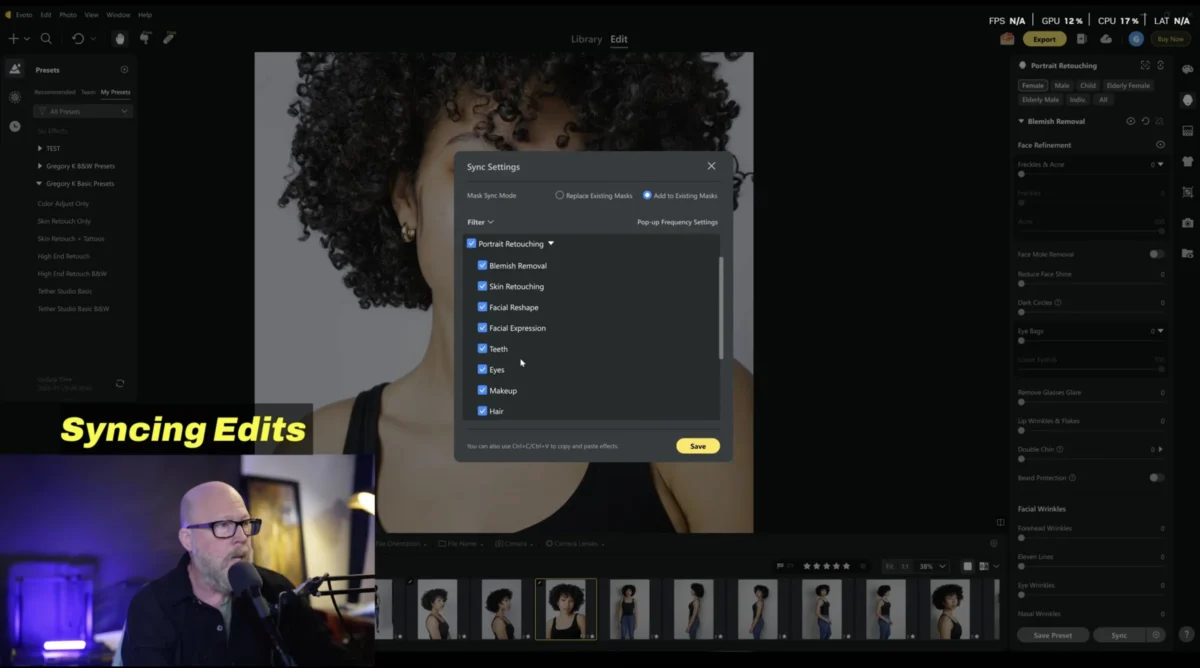Select the stamp brush tool in toolbar
1200x668 pixels.
(x=145, y=38)
